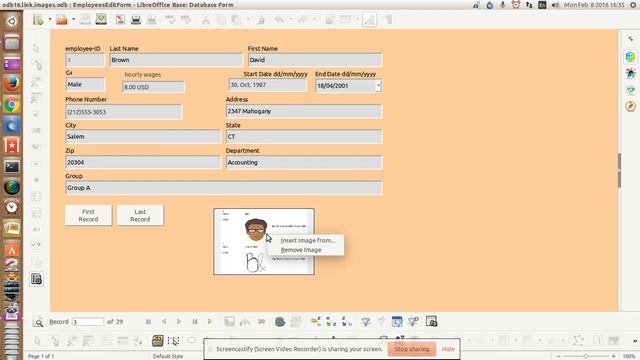Click the Print icon in toolbar
Image resolution: width=640 pixels, height=360 pixels.
click(136, 20)
